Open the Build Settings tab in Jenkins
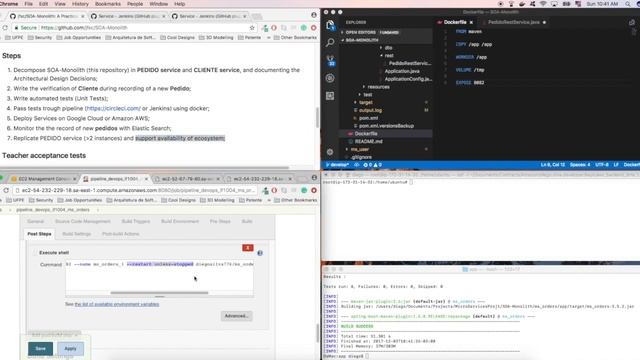 76,234
